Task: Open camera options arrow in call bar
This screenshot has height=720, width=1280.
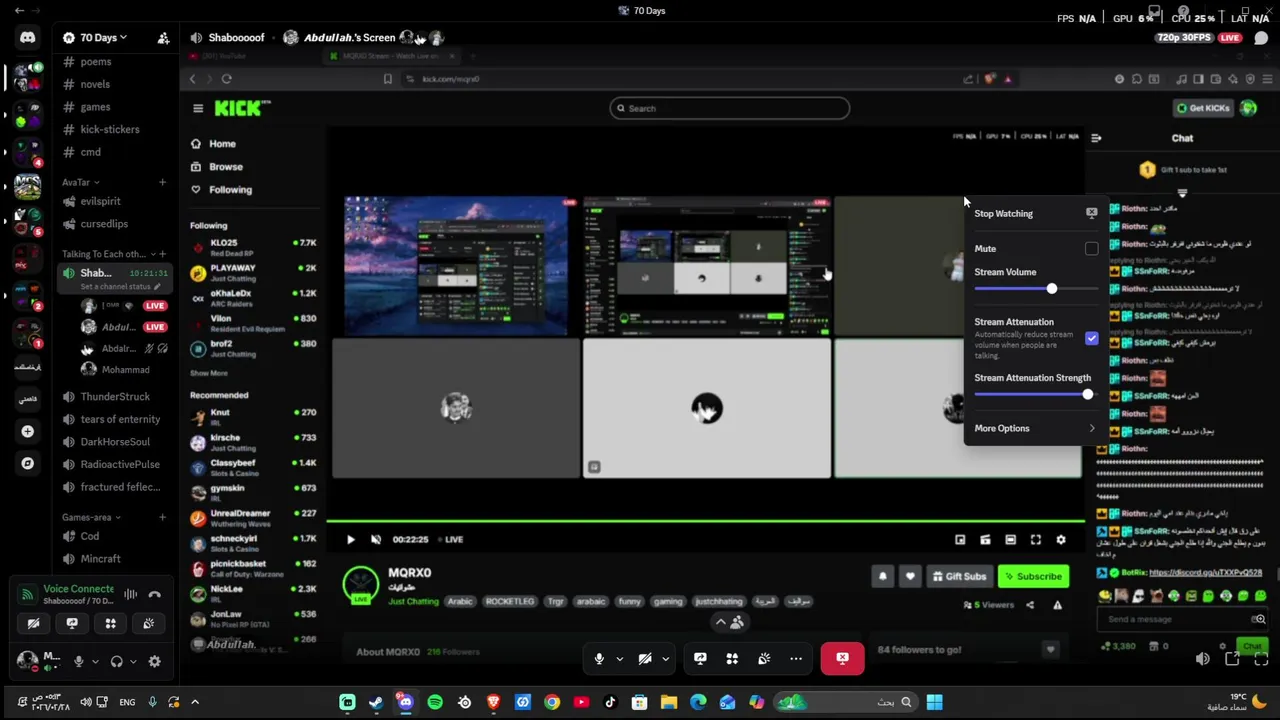Action: 665,658
